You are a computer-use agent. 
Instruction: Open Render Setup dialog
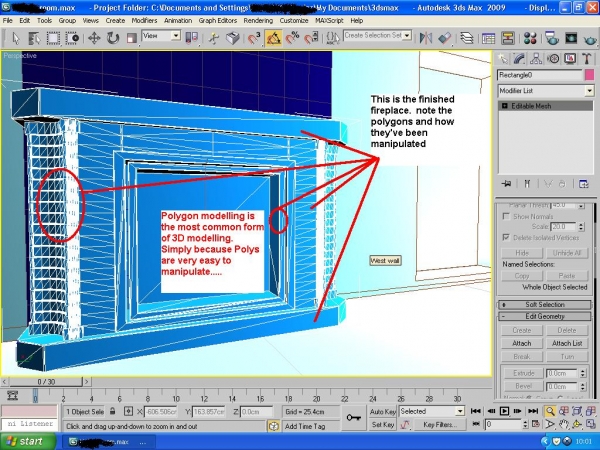[x=552, y=38]
